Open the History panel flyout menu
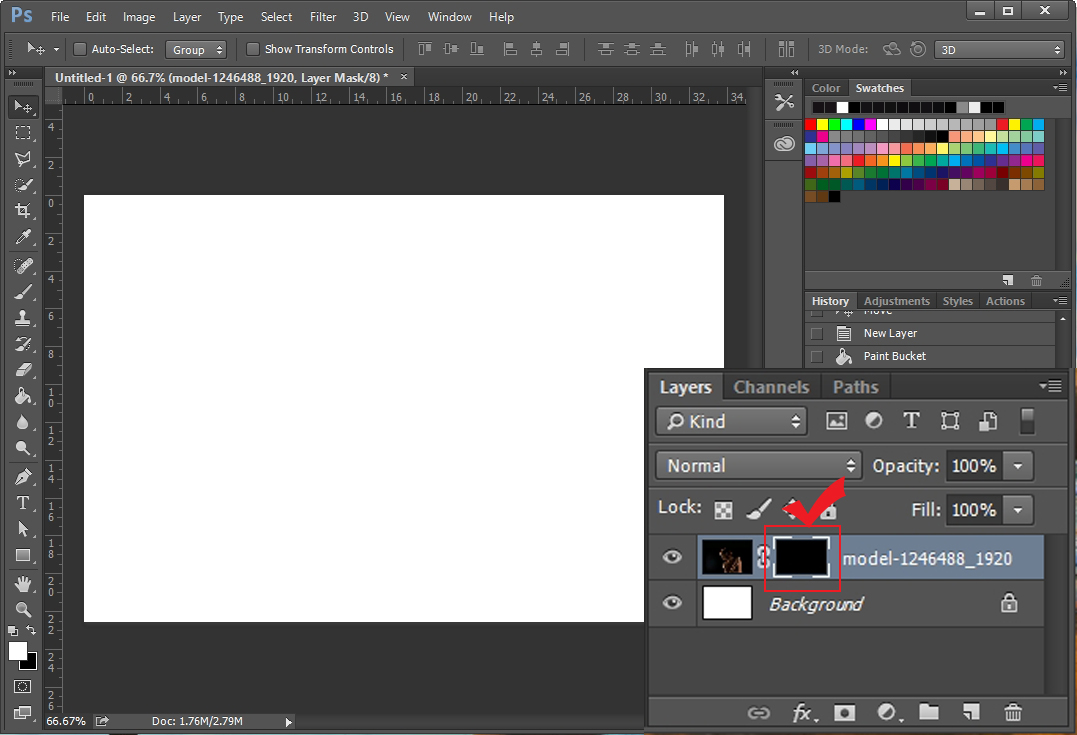 (1060, 300)
